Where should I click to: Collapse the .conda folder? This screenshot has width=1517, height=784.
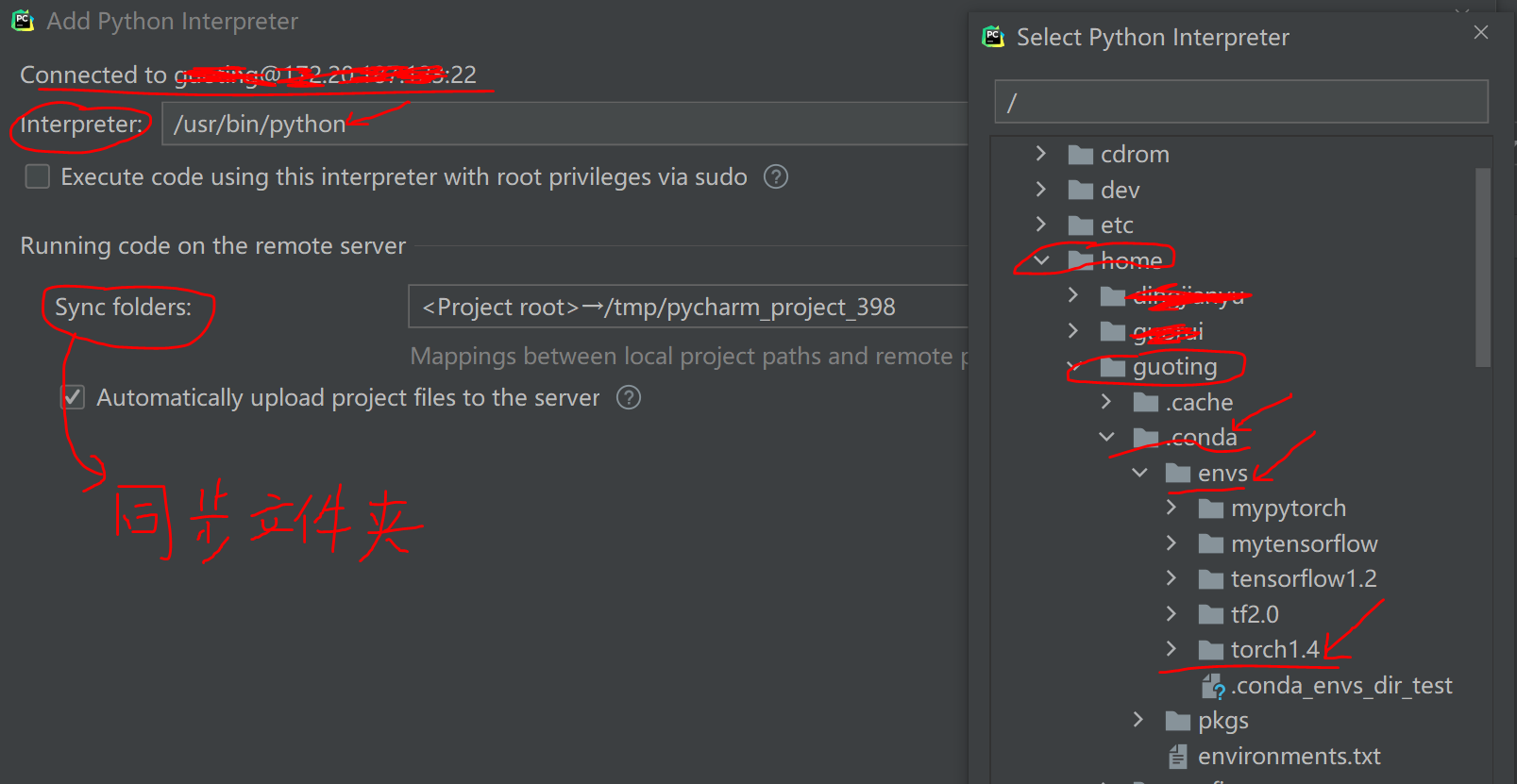pyautogui.click(x=1106, y=437)
